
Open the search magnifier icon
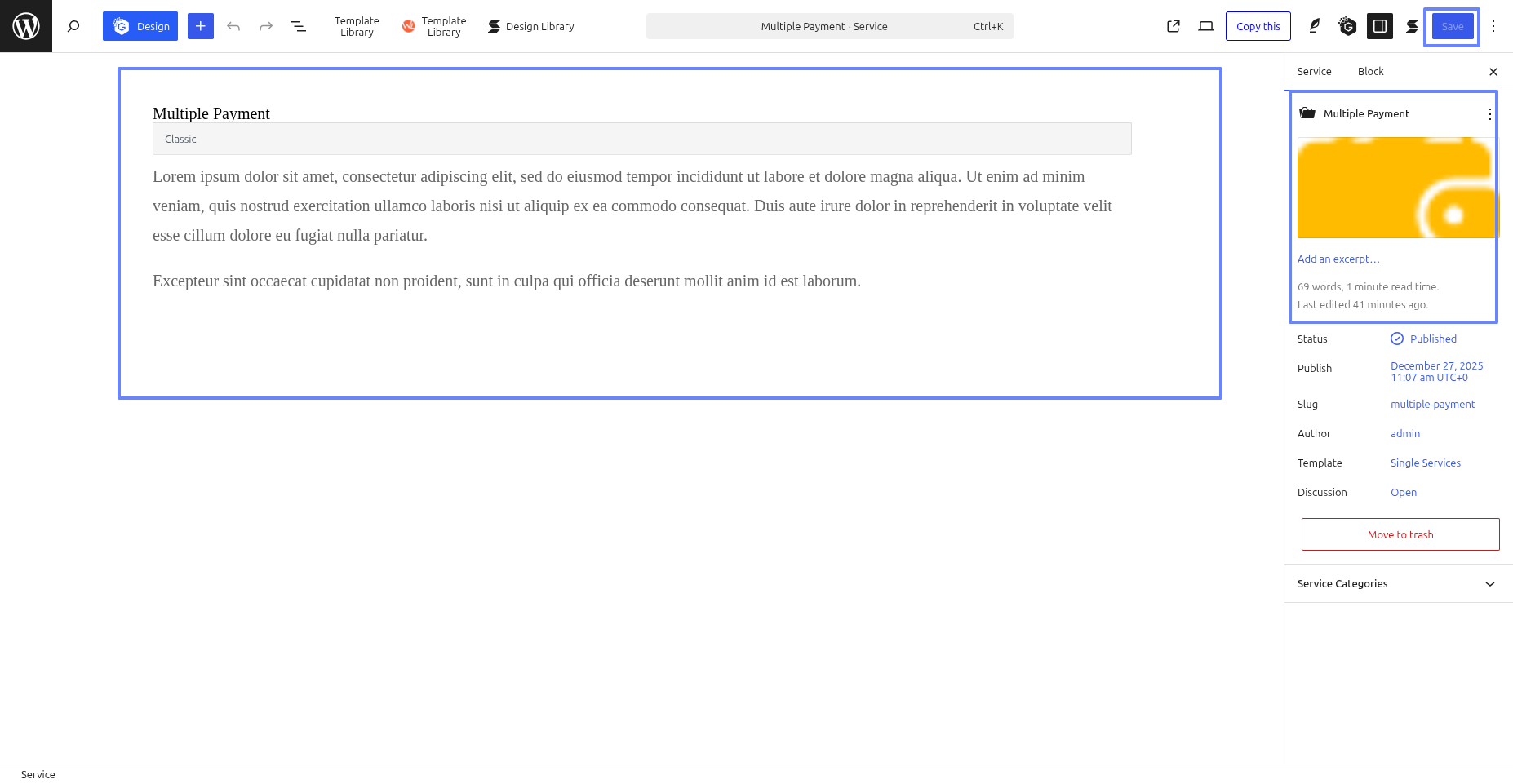click(x=73, y=26)
